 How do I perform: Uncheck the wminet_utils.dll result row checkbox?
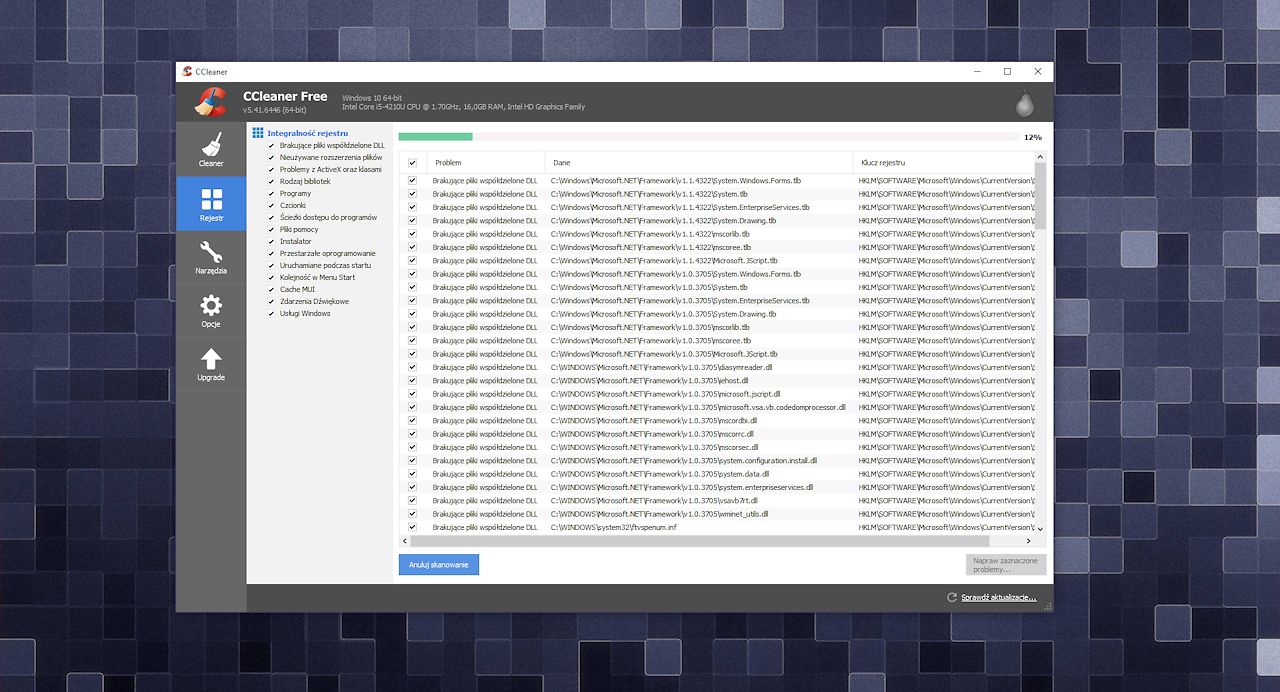point(412,514)
